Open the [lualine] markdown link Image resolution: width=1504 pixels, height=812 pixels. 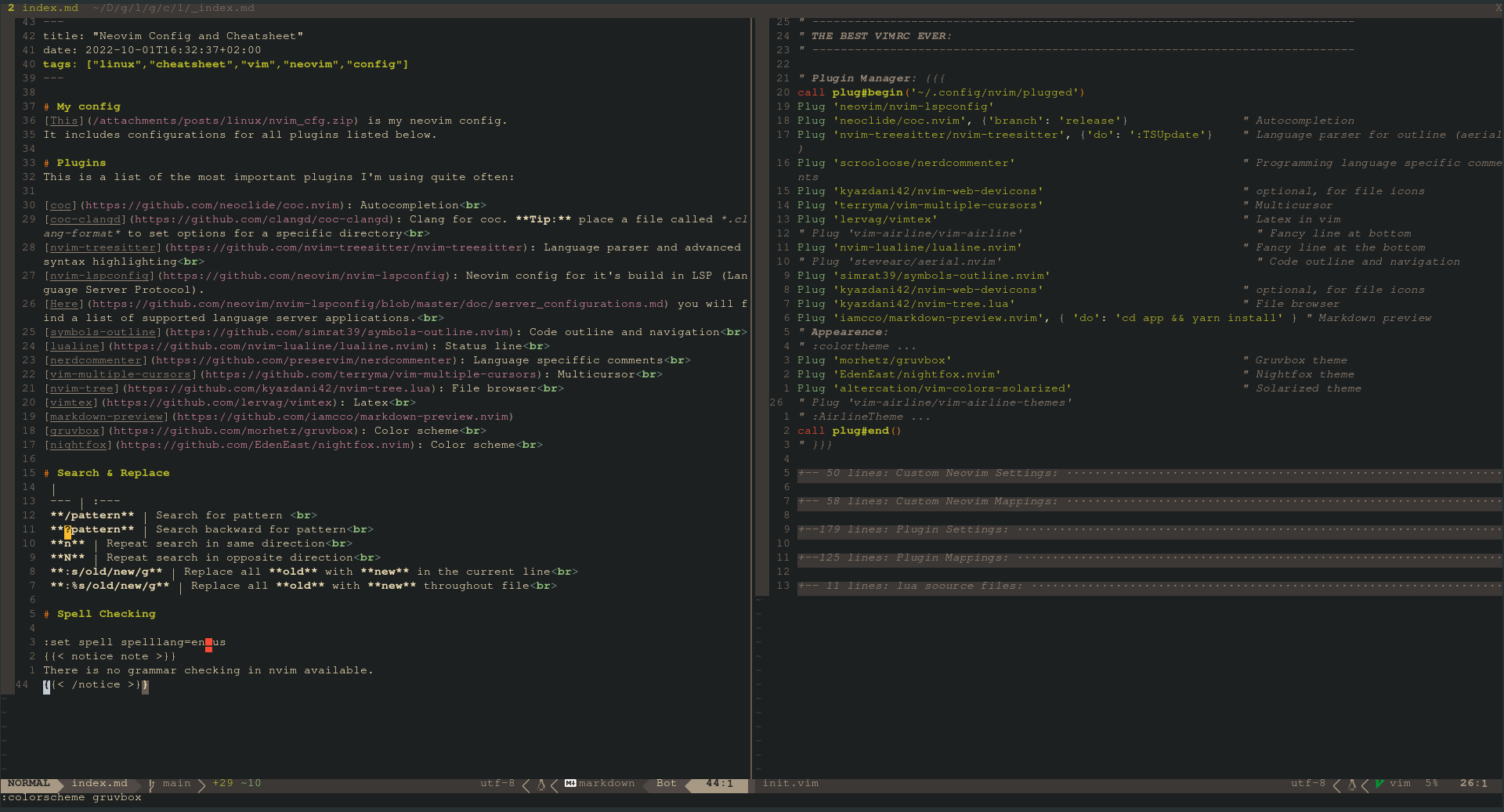pyautogui.click(x=74, y=346)
